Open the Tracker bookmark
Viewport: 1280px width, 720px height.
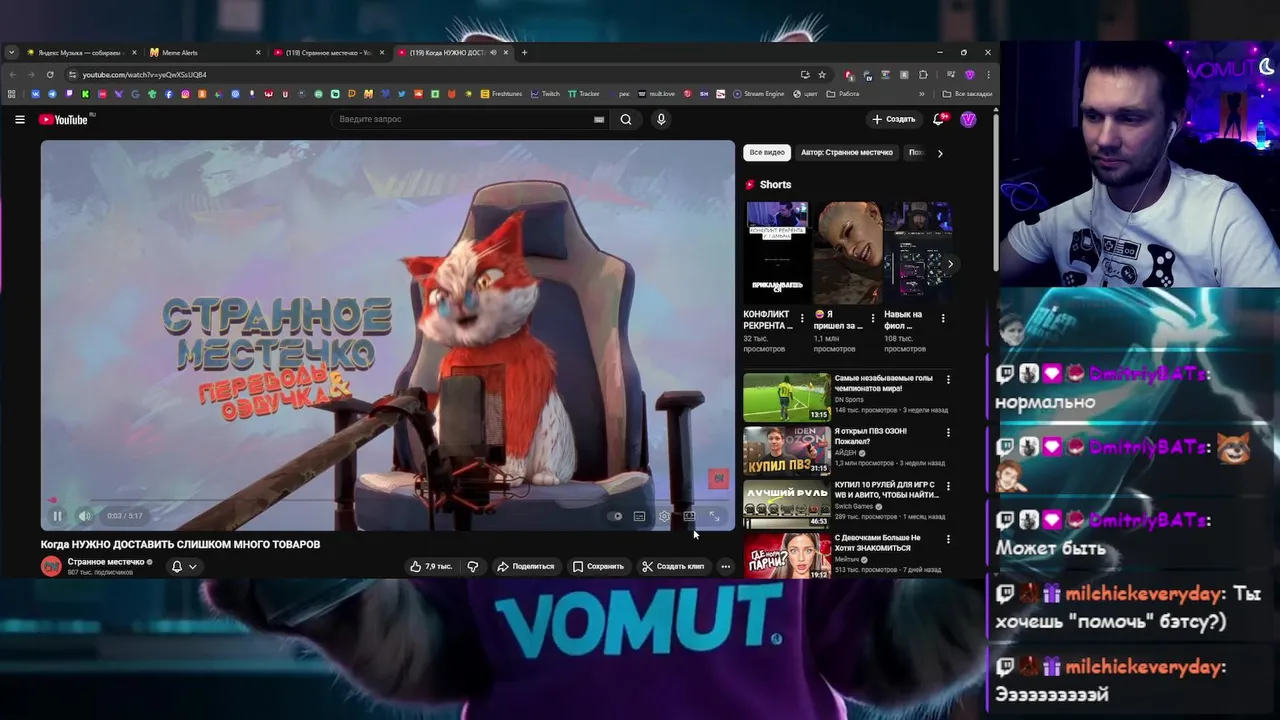coord(584,94)
